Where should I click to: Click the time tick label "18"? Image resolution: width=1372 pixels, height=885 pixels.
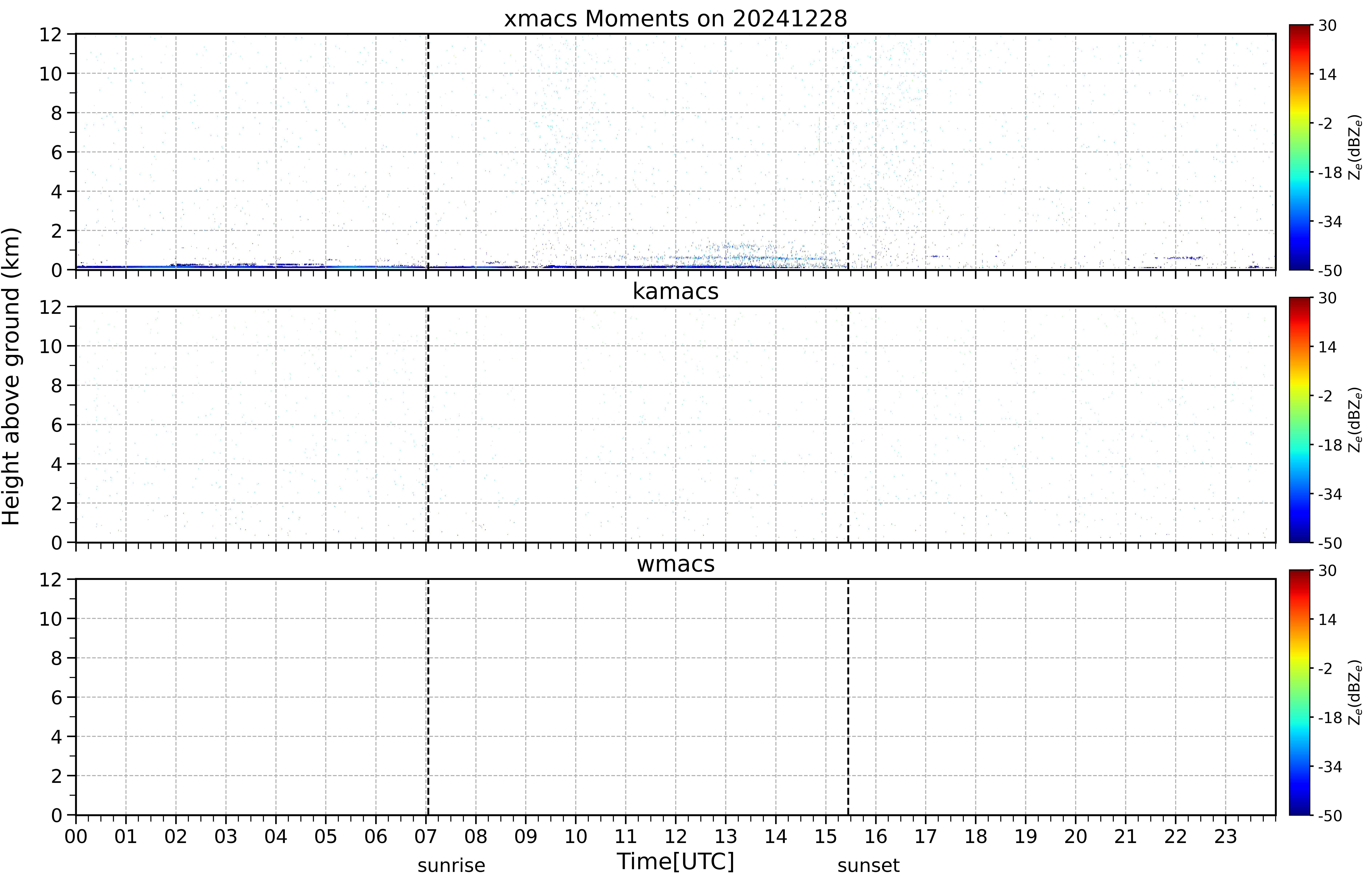[976, 837]
